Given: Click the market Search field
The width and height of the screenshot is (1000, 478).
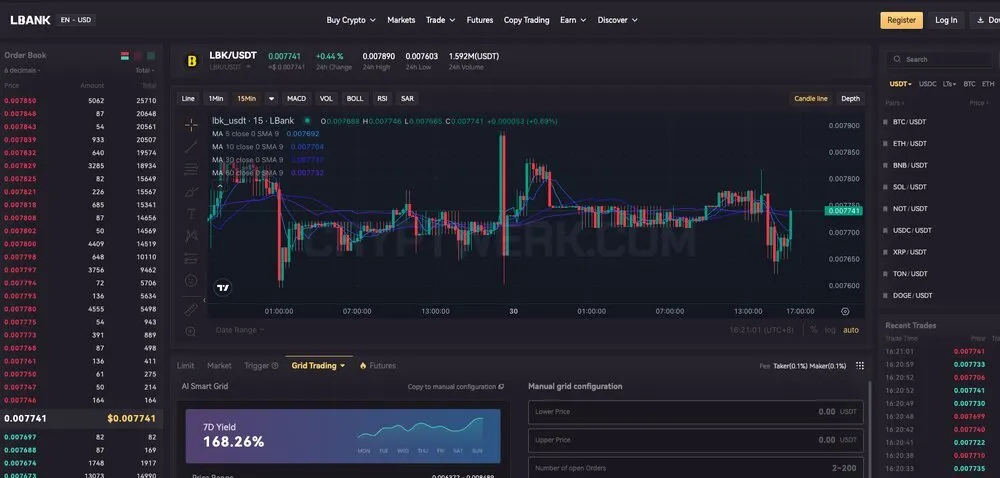Looking at the screenshot, I should coord(939,59).
